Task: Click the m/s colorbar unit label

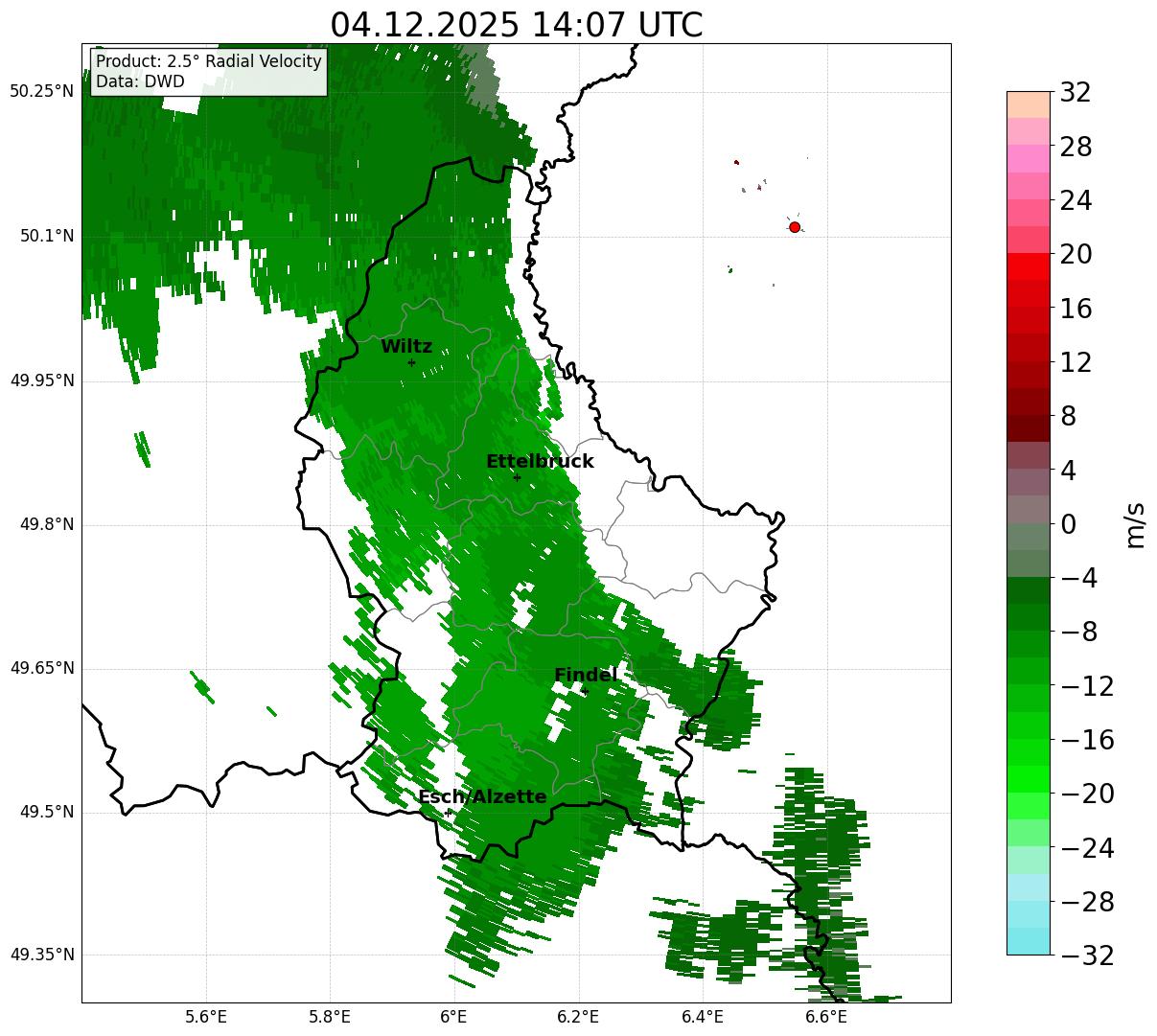Action: (1135, 523)
